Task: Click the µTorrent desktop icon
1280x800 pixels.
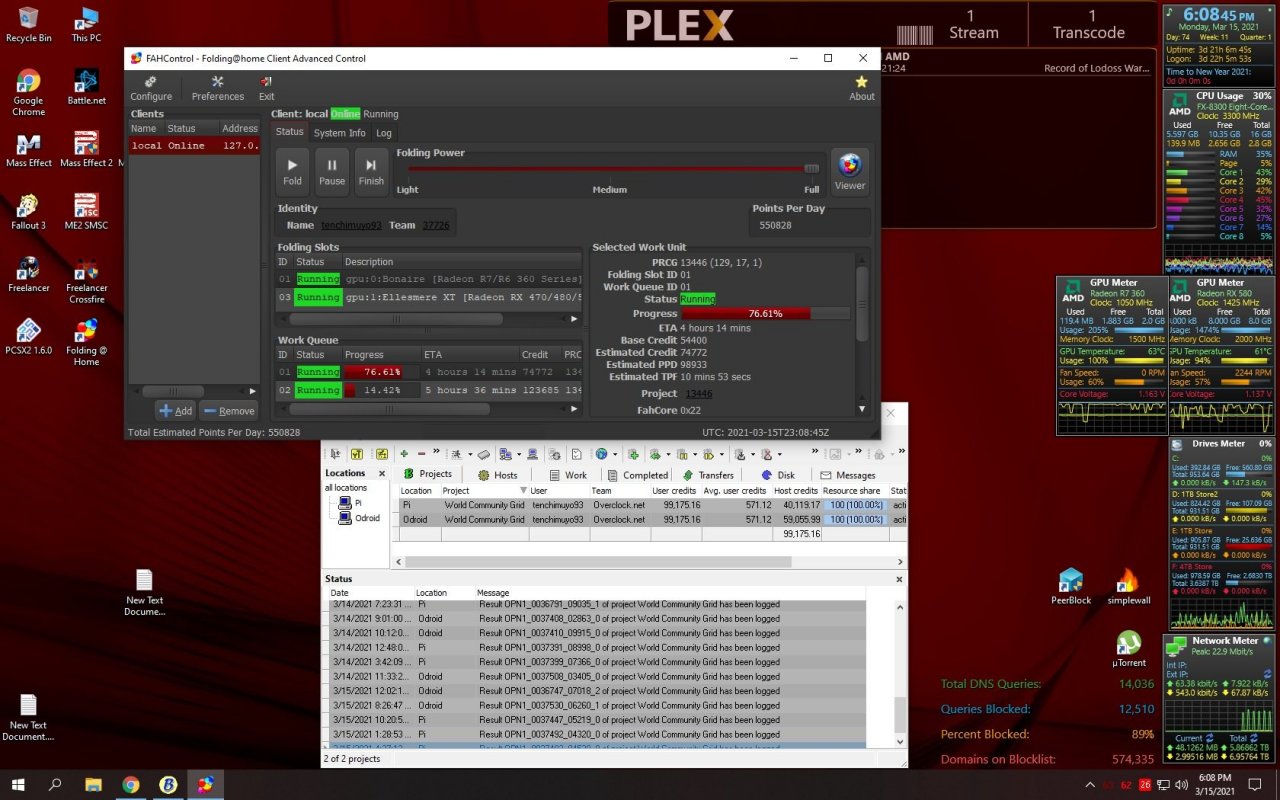Action: click(1129, 648)
